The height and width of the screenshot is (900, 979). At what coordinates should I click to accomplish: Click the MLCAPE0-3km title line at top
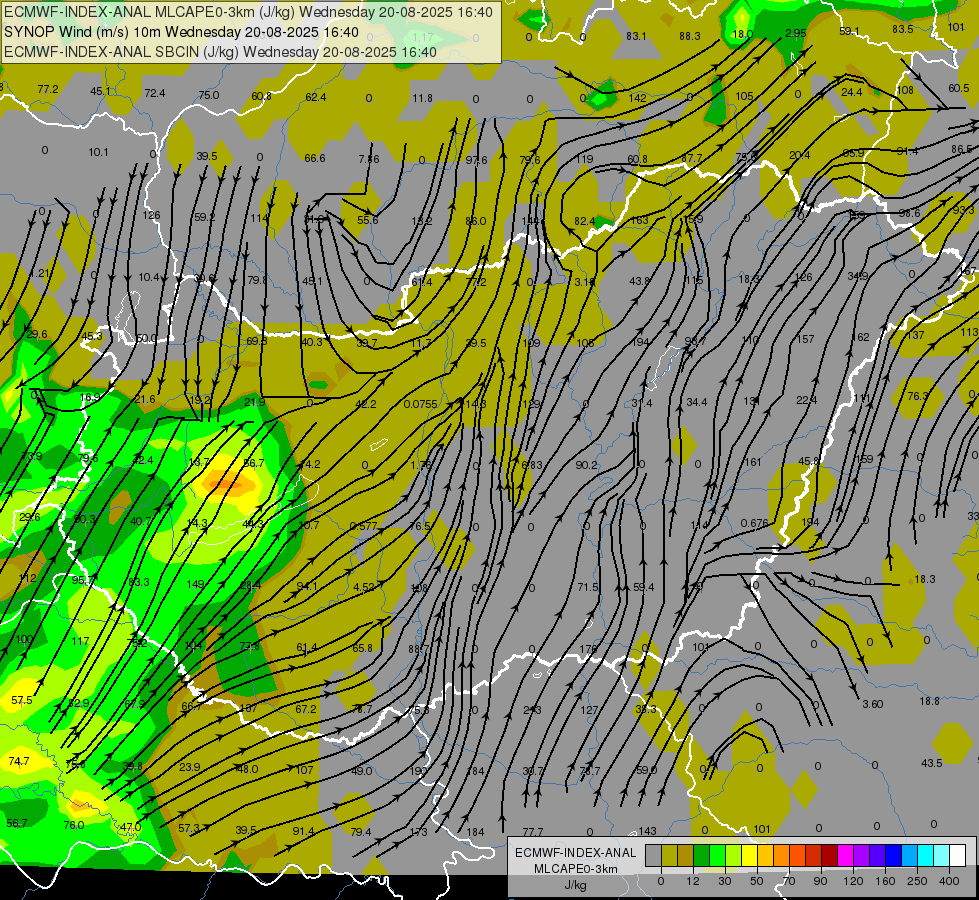coord(248,12)
